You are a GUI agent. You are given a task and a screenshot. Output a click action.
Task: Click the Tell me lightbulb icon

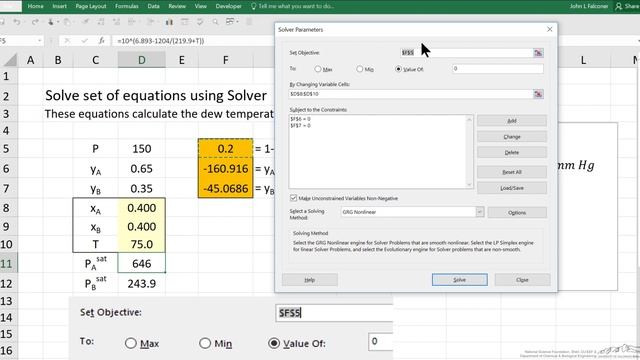253,6
